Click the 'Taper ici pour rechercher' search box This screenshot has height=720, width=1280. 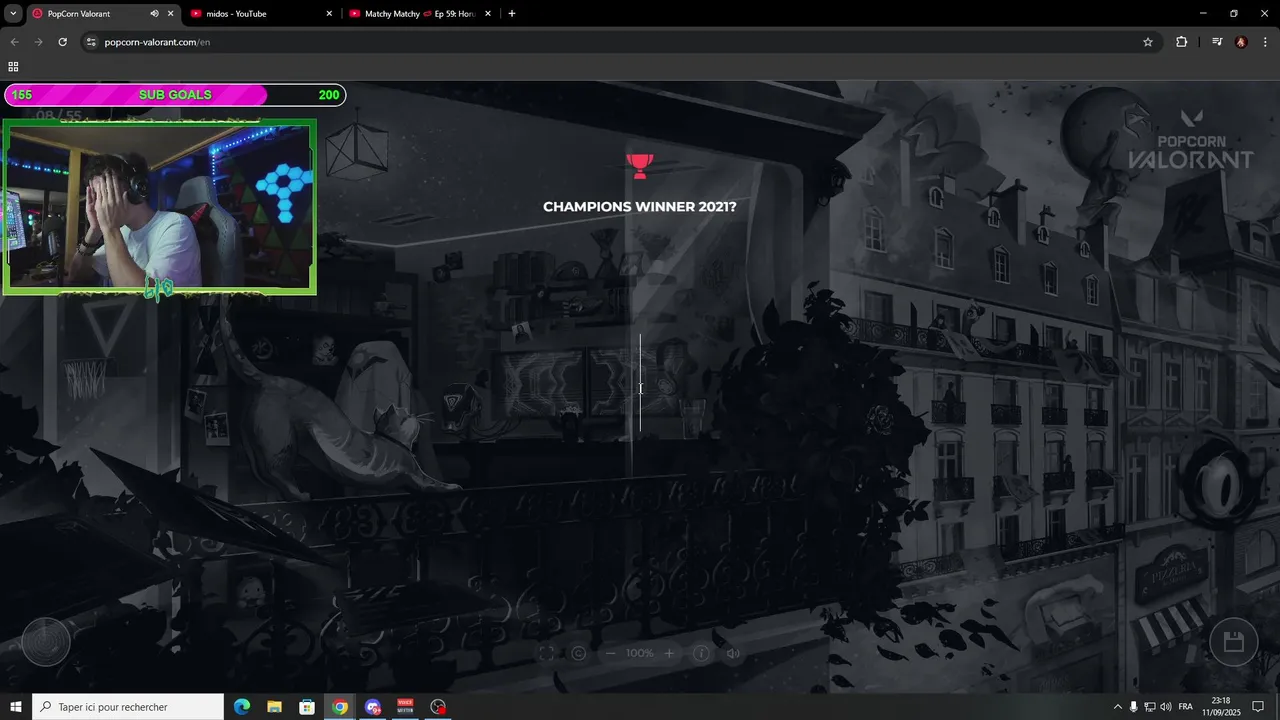point(128,707)
